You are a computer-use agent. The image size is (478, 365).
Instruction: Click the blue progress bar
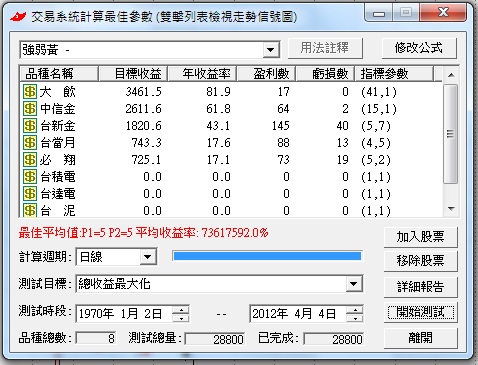click(x=267, y=256)
